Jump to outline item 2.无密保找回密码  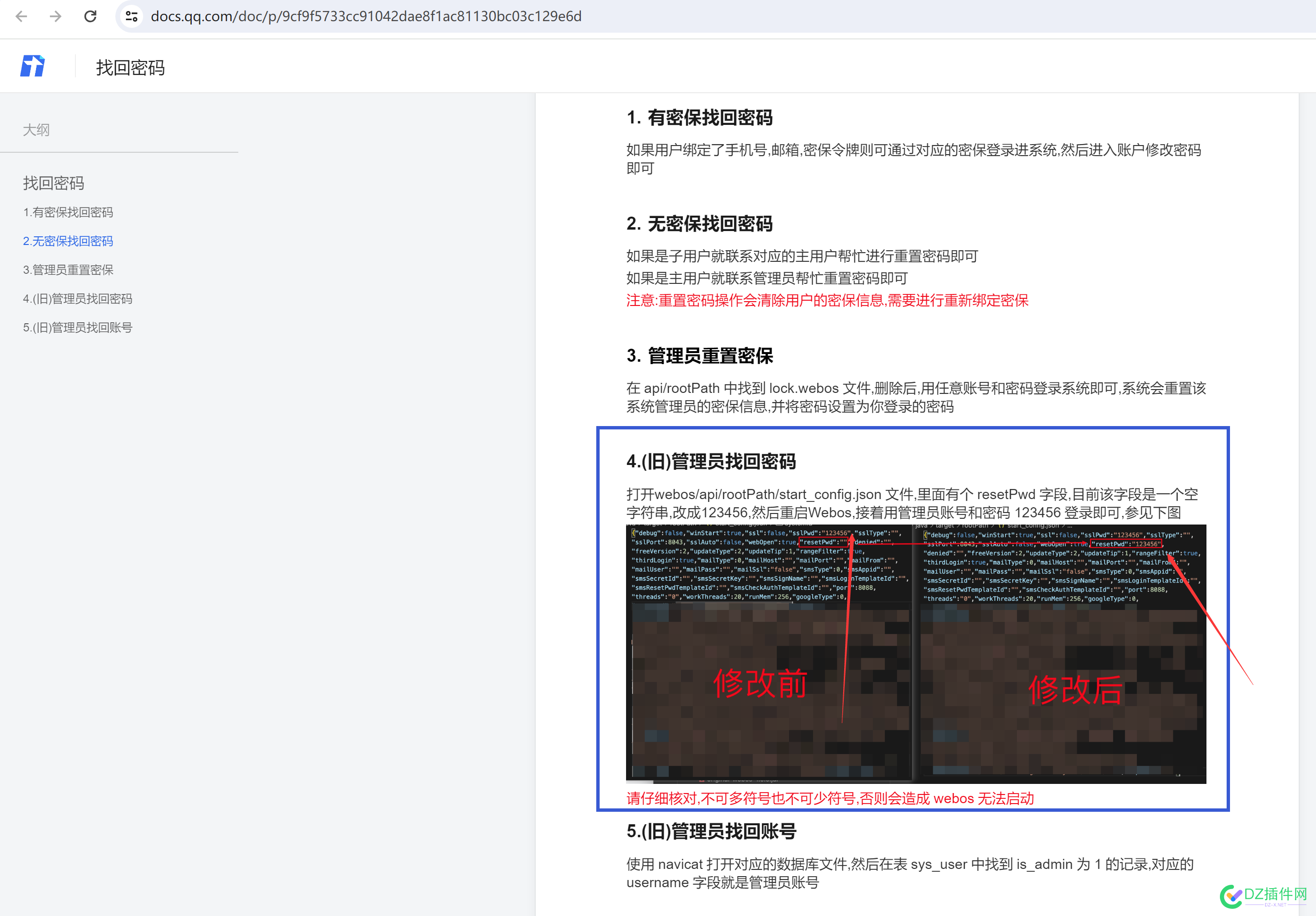coord(68,241)
